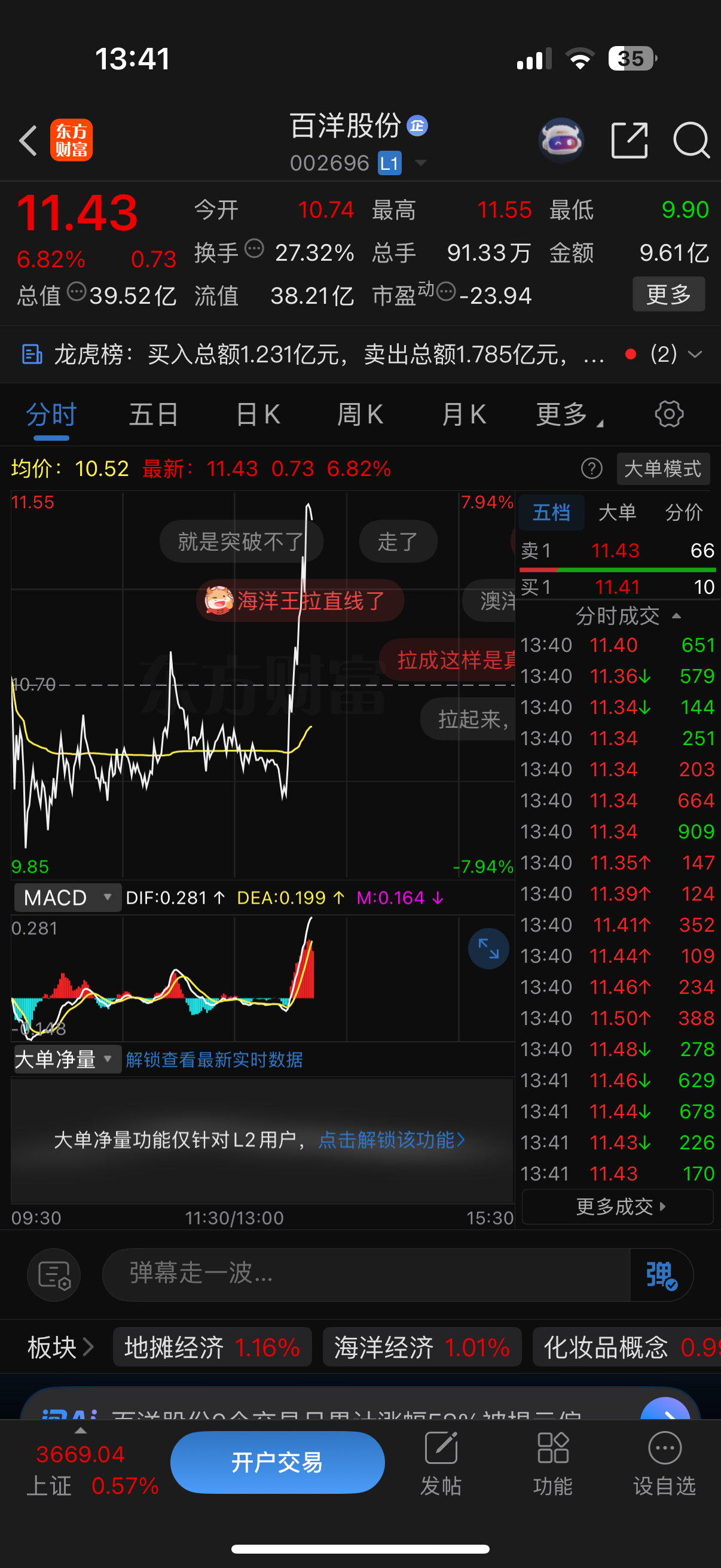Tap danmaku comment 就是突破不了
Image resolution: width=721 pixels, height=1568 pixels.
[242, 541]
